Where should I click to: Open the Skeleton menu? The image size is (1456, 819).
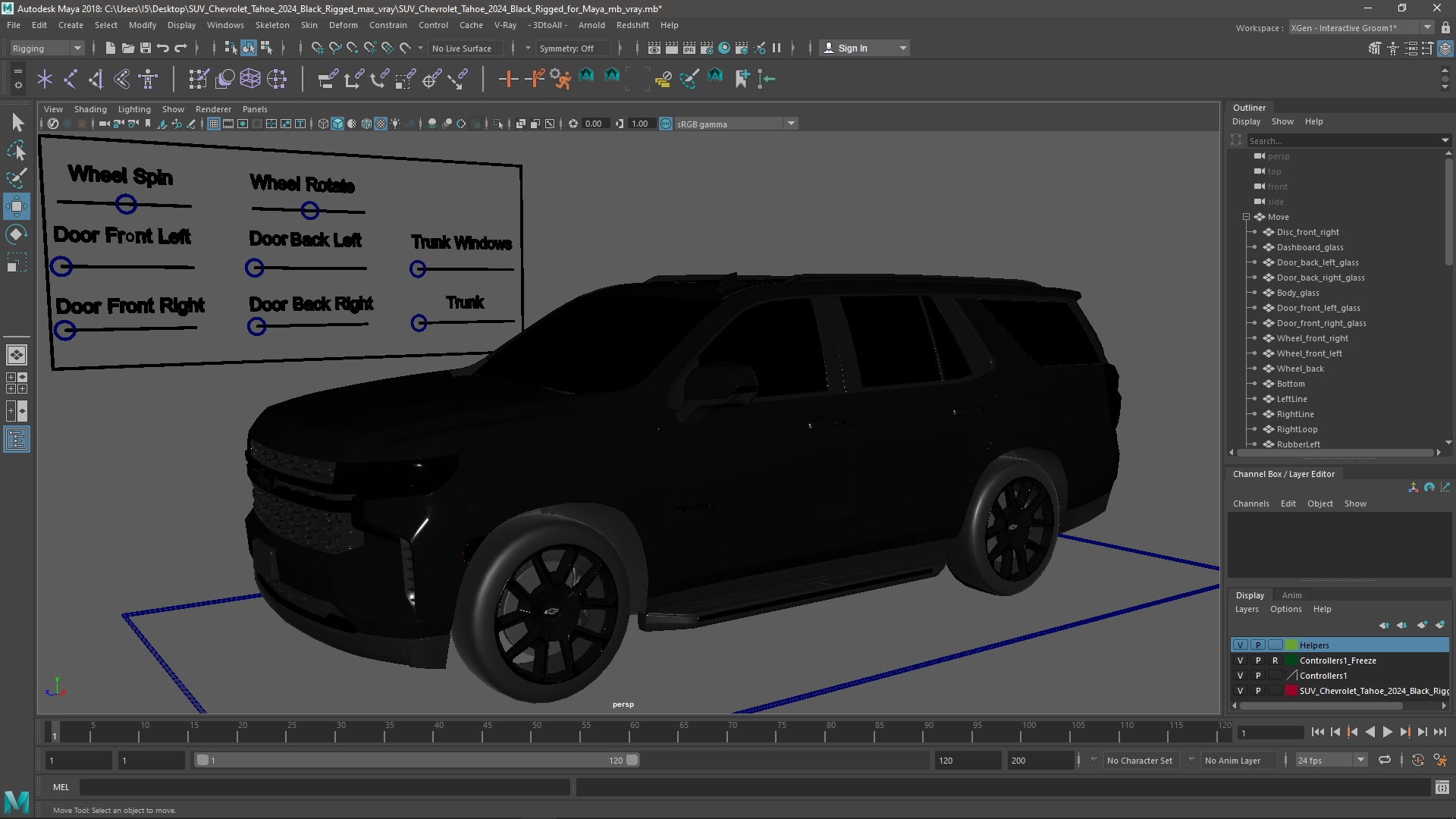pyautogui.click(x=272, y=25)
